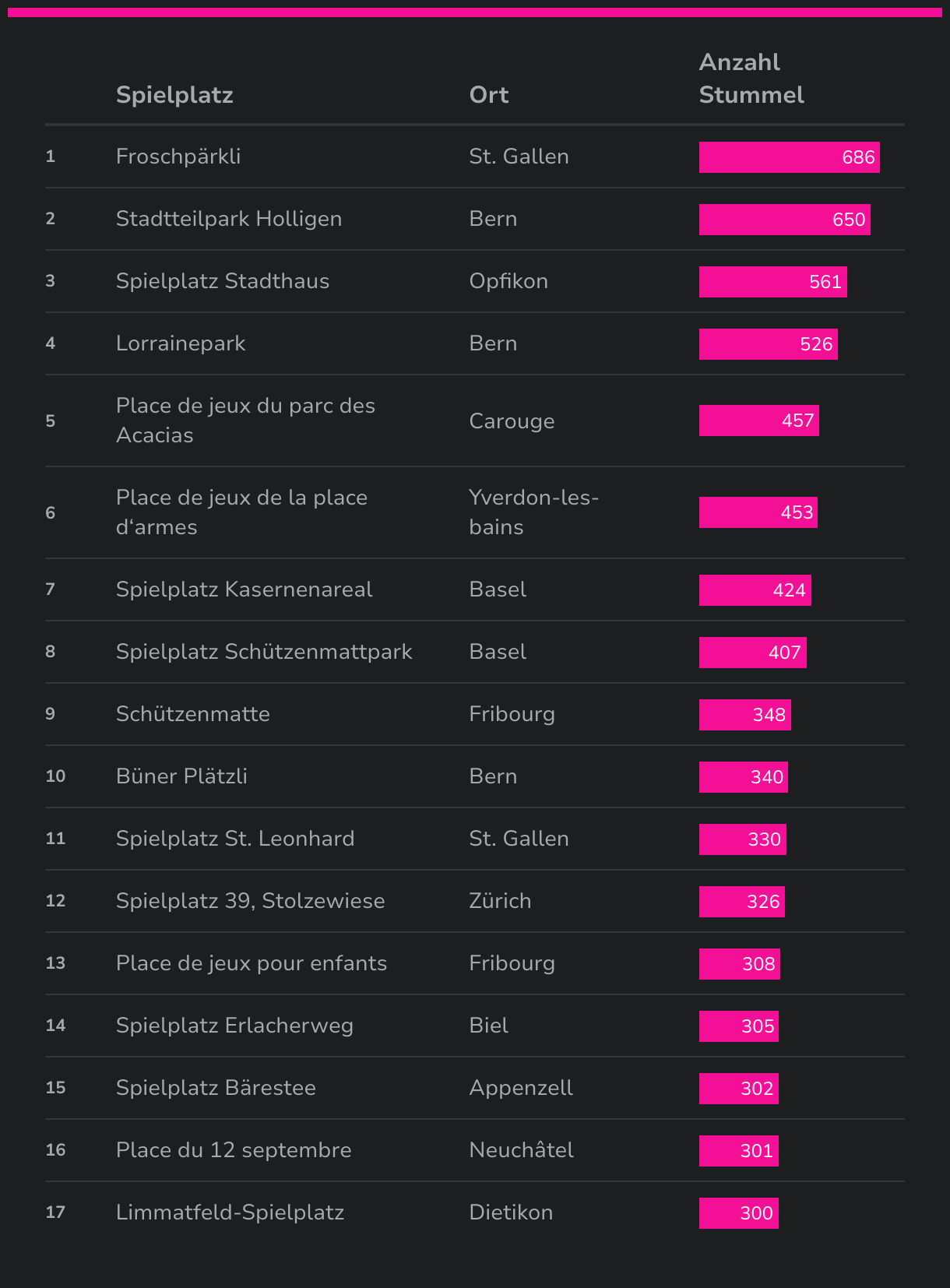This screenshot has height=1288, width=950.
Task: Select Spielplatz Schützenmattpark entry
Action: pyautogui.click(x=263, y=652)
